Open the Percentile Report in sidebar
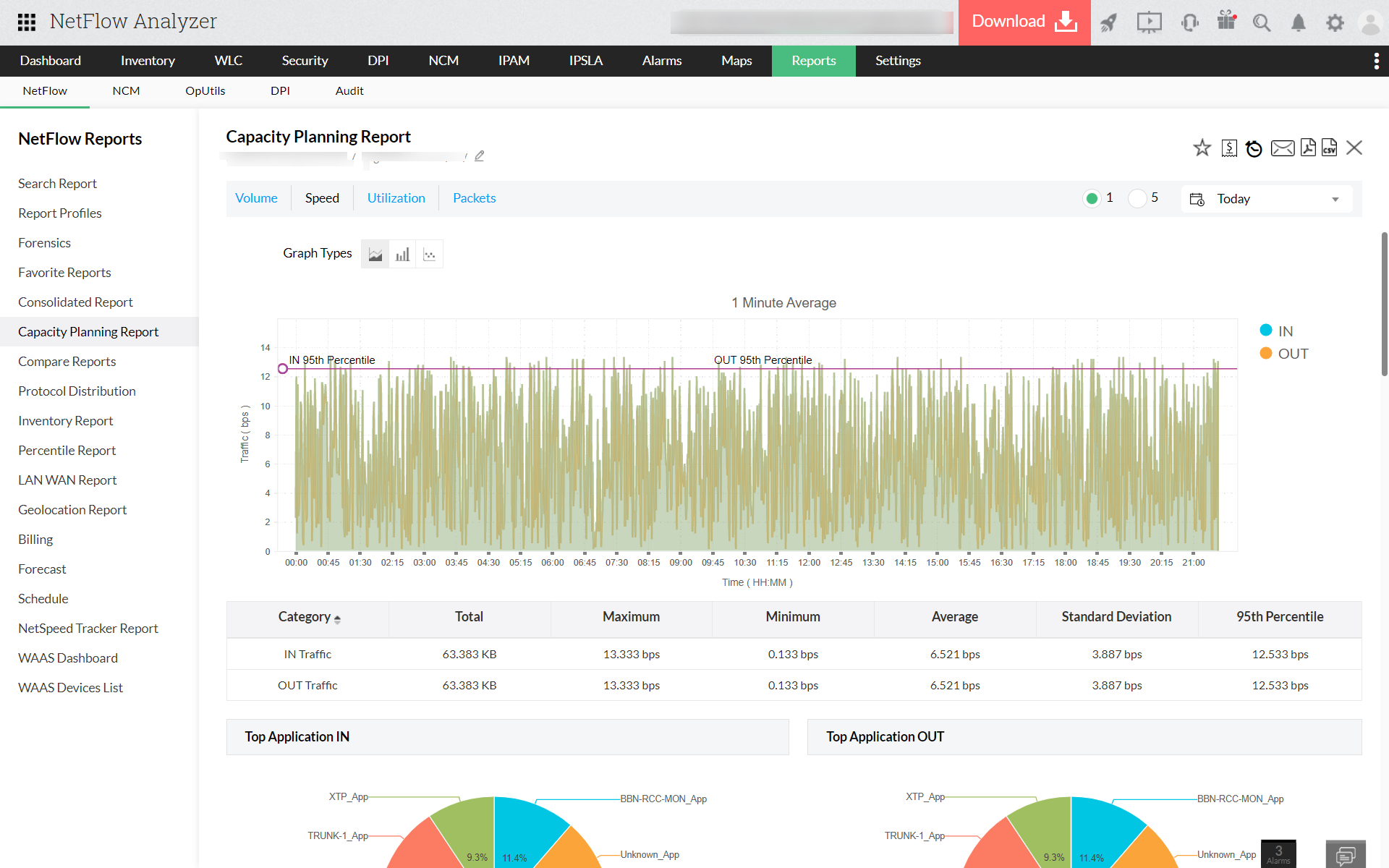Image resolution: width=1389 pixels, height=868 pixels. click(x=67, y=450)
